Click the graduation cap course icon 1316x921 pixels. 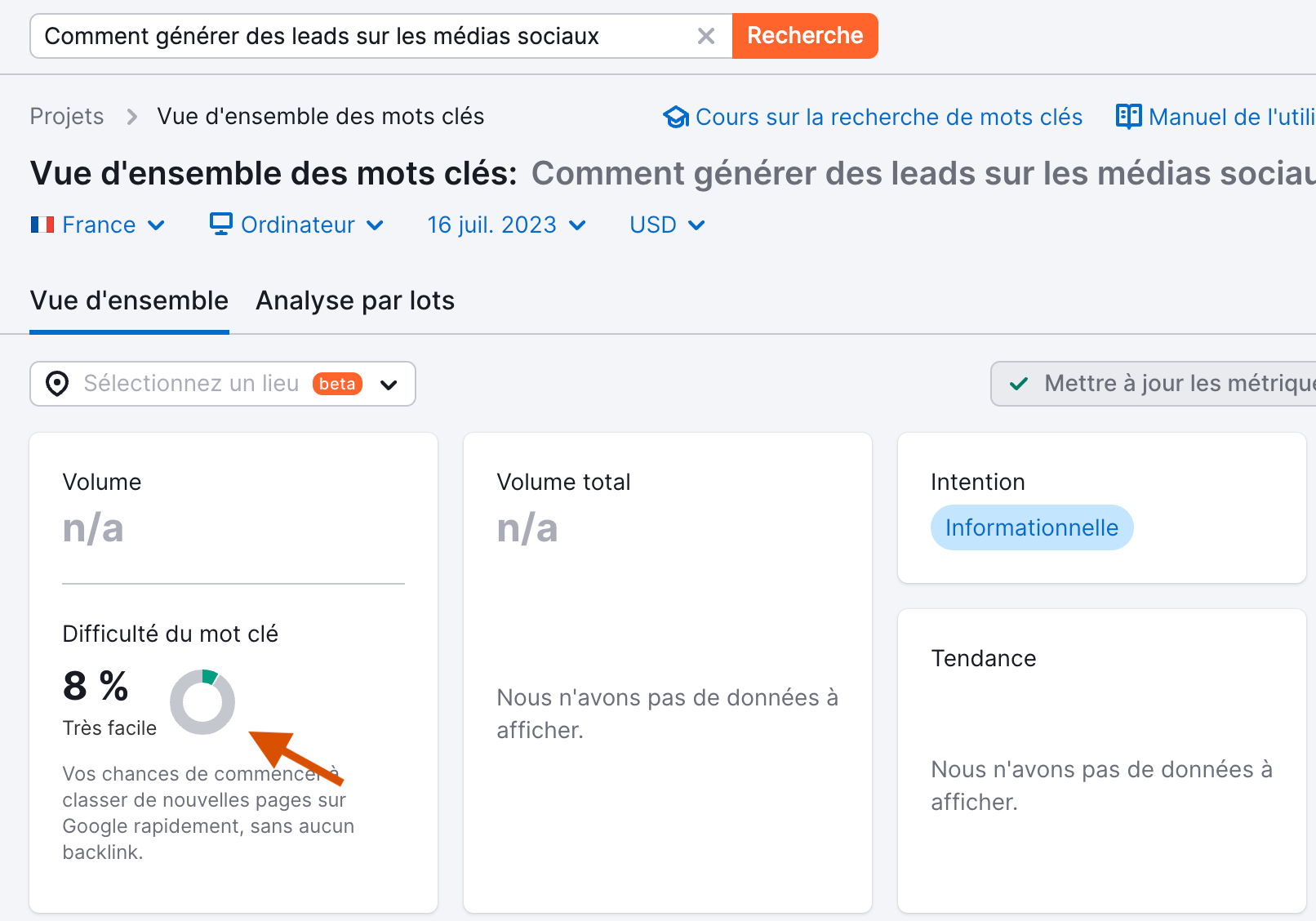pyautogui.click(x=676, y=117)
